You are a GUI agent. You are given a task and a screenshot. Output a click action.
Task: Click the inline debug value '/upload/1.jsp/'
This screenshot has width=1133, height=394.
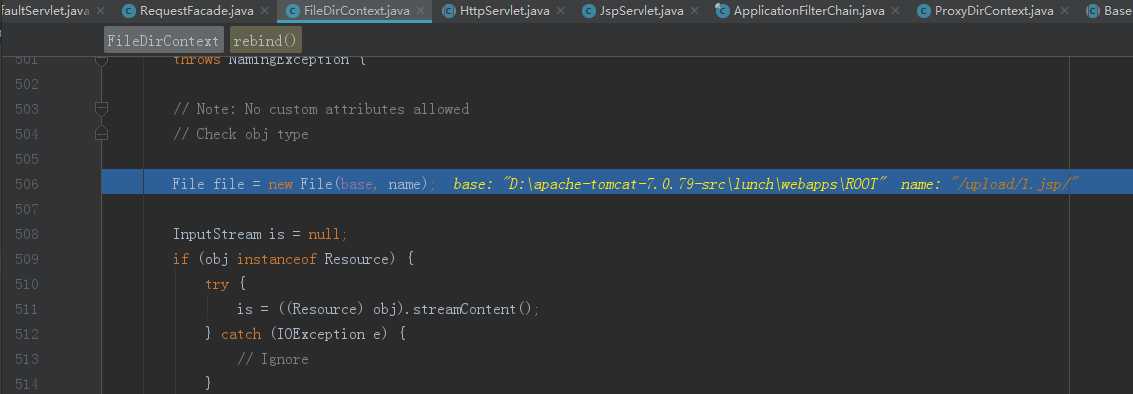pyautogui.click(x=1015, y=184)
